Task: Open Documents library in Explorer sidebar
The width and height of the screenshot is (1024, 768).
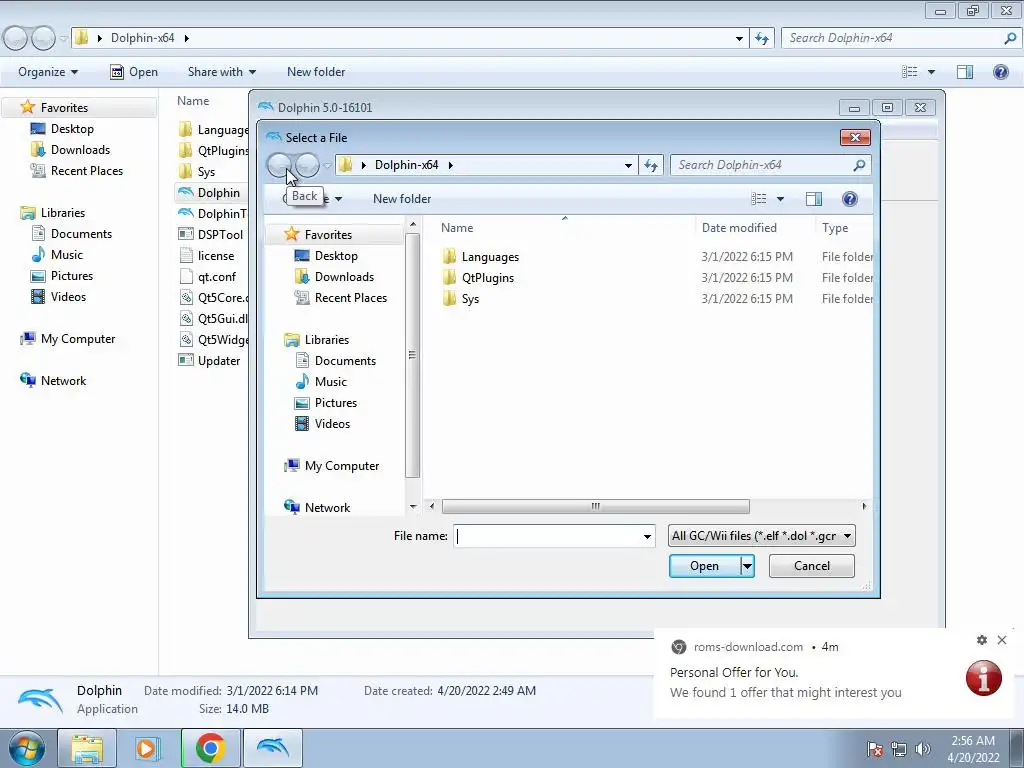Action: coord(81,234)
